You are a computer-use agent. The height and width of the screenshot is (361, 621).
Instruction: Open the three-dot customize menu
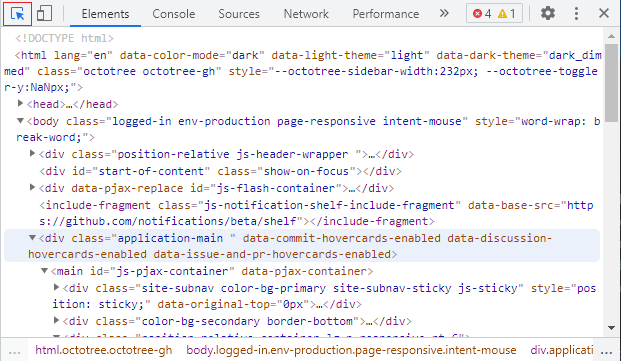tap(576, 13)
